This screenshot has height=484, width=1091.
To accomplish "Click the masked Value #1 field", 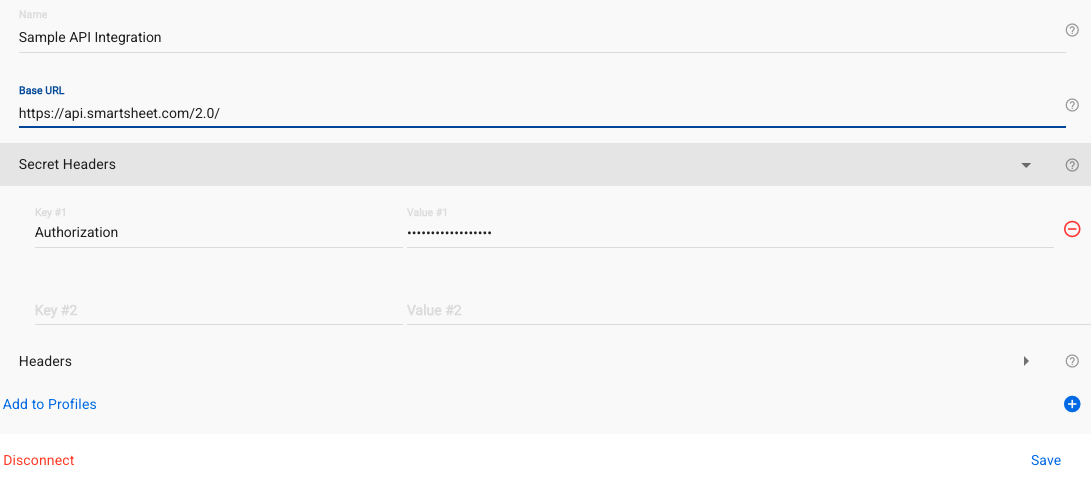I will click(728, 232).
